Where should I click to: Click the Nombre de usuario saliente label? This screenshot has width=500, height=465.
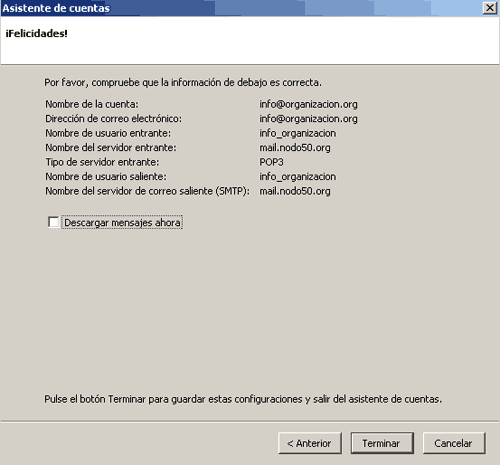point(106,177)
